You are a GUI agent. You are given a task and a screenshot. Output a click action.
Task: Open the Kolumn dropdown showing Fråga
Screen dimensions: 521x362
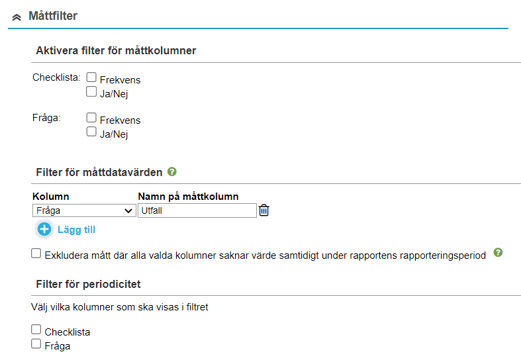pyautogui.click(x=84, y=211)
